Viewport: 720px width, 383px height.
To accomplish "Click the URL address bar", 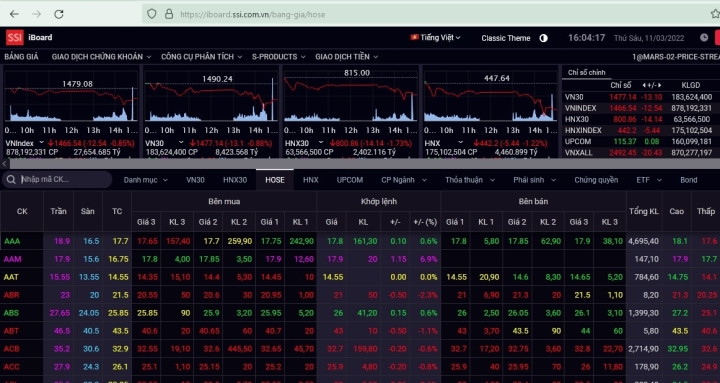I will coord(432,14).
